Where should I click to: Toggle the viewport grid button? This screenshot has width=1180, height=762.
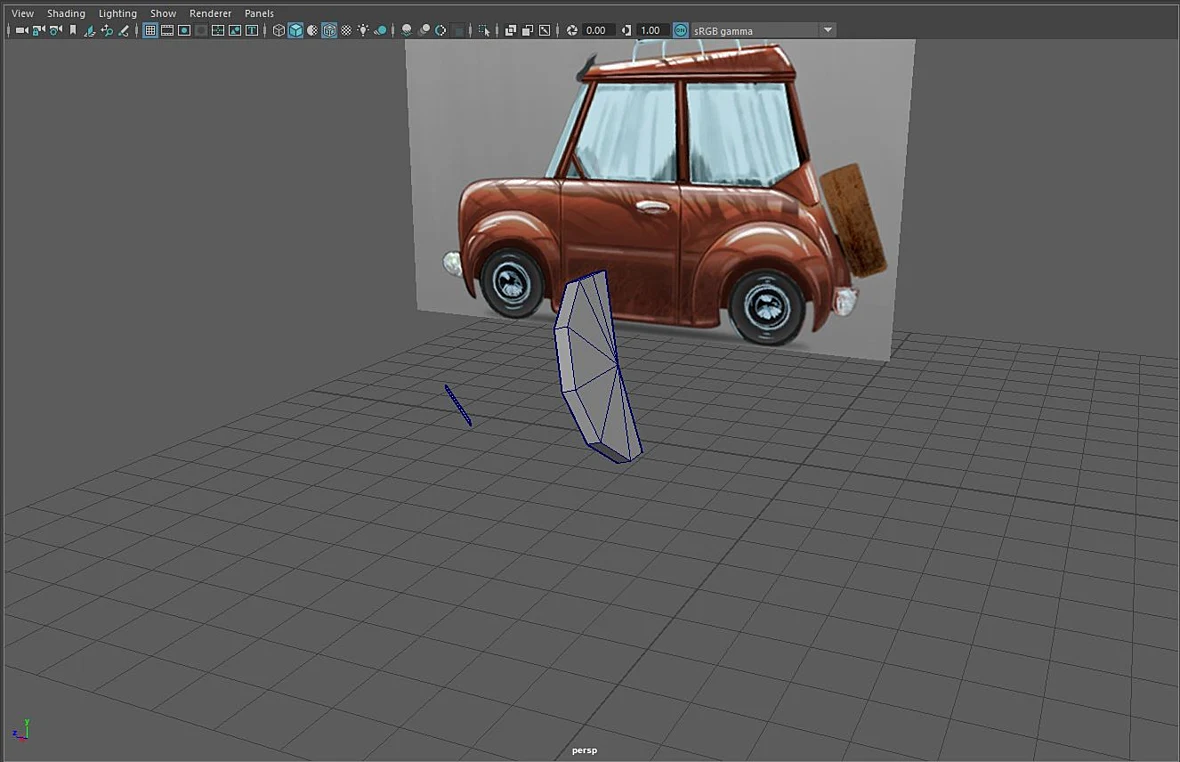150,30
